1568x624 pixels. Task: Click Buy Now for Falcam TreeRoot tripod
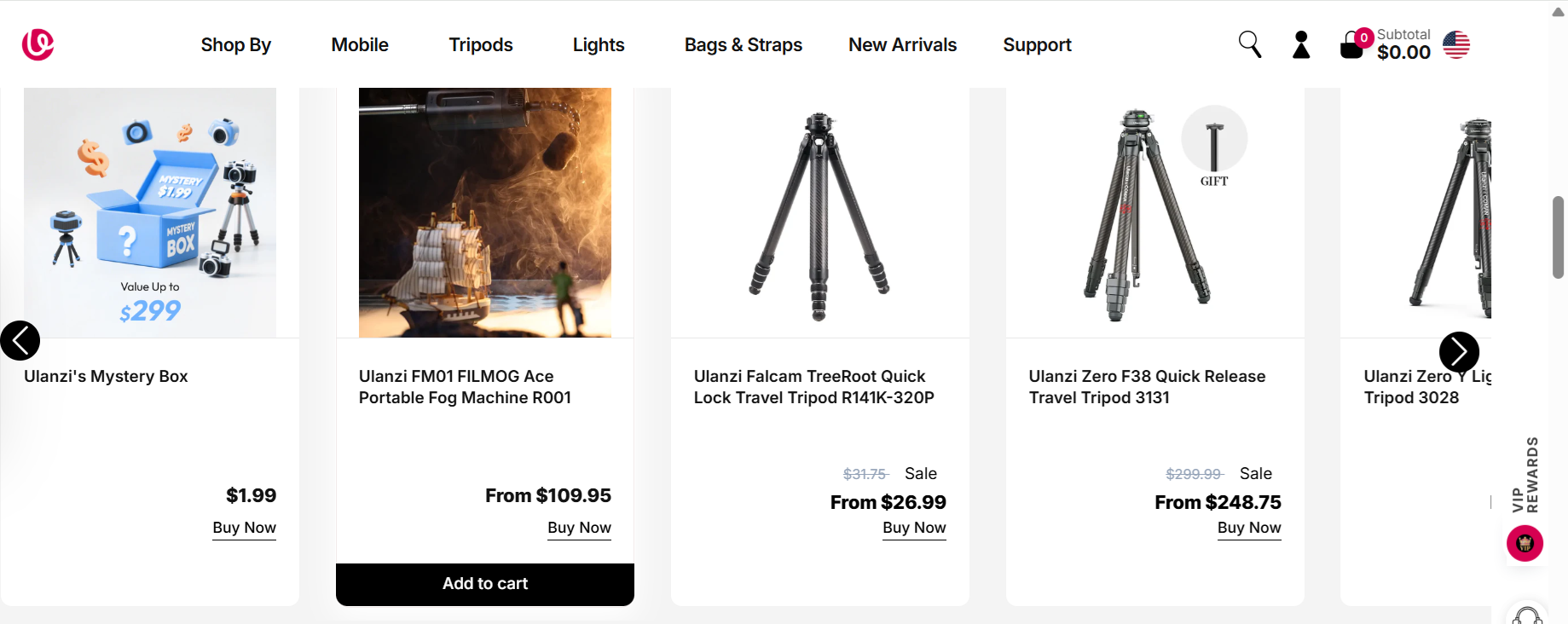[914, 528]
